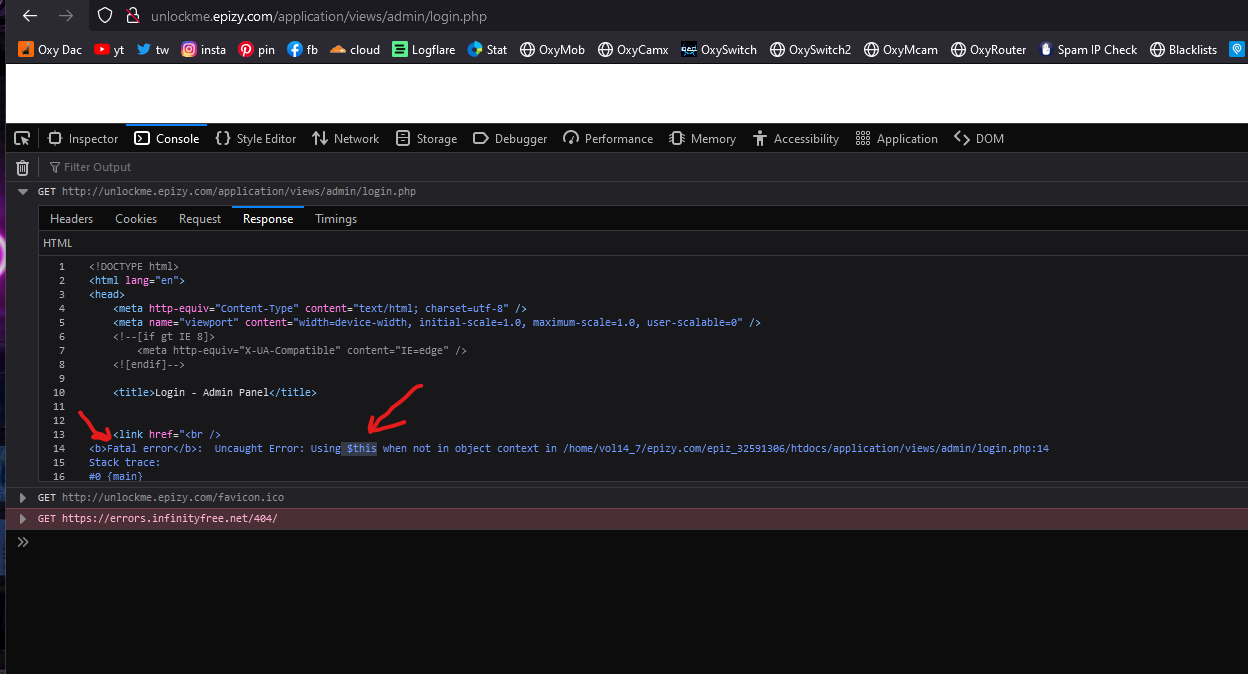Open the OxySwitch bookmark
This screenshot has width=1248, height=674.
718,49
